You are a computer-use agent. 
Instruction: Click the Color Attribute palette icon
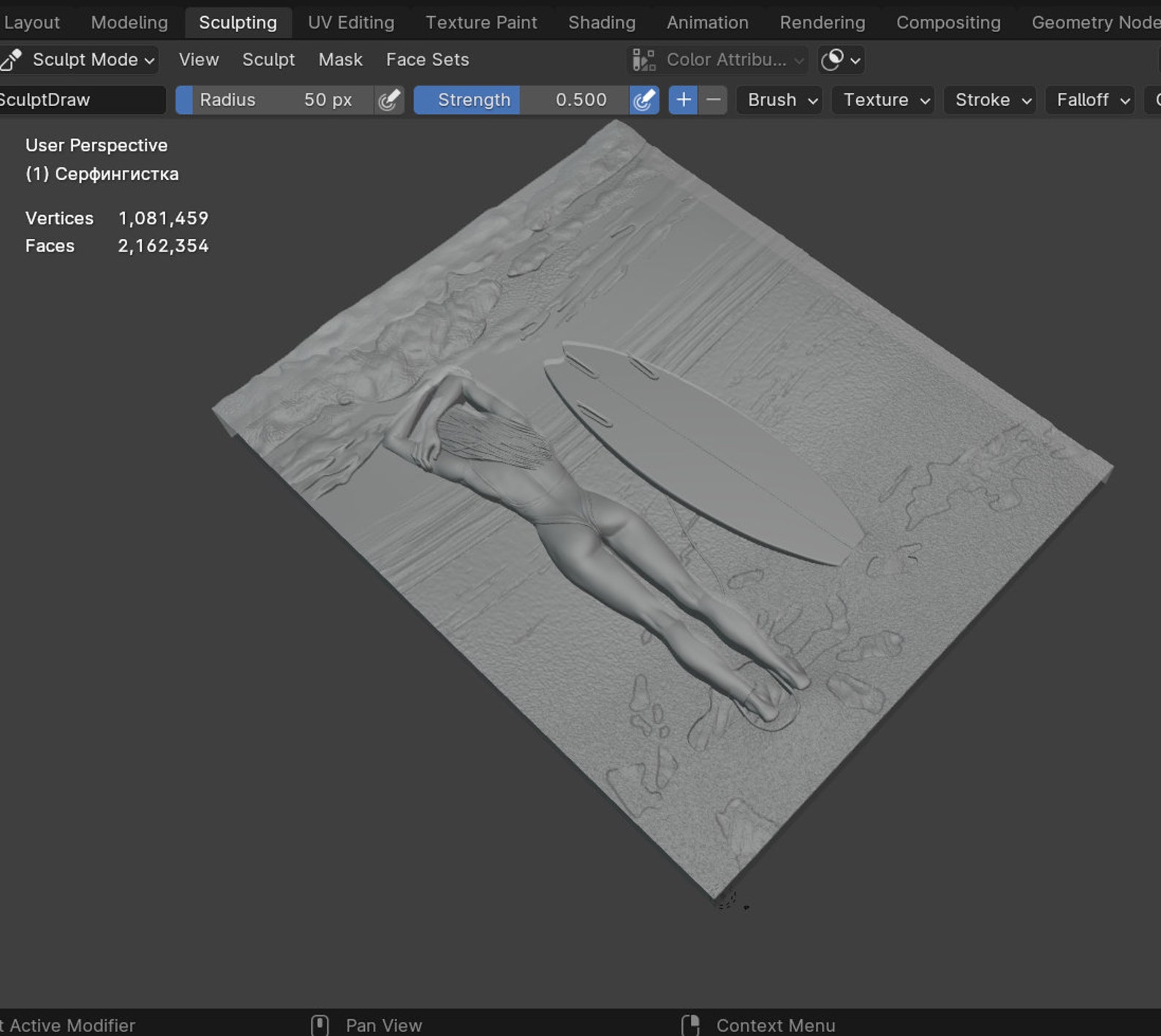point(643,59)
